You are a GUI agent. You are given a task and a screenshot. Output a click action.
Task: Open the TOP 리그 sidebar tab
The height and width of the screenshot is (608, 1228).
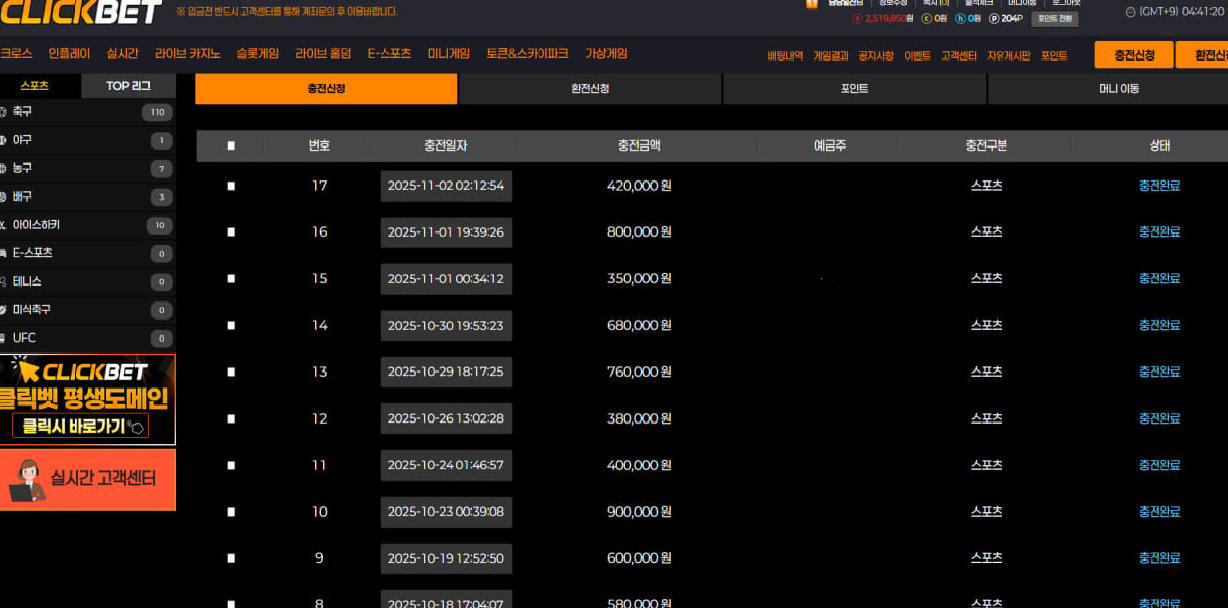coord(128,86)
